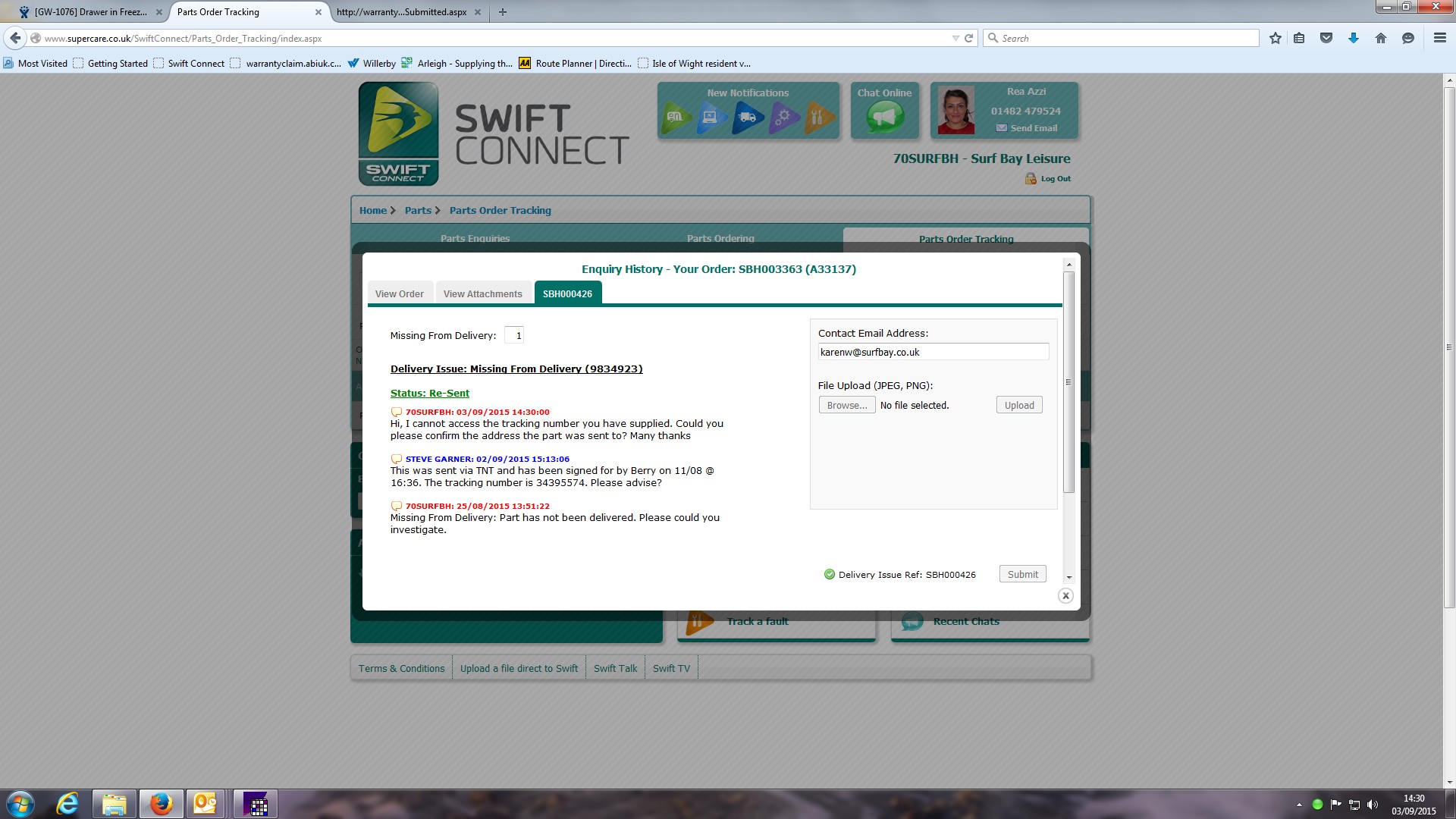Viewport: 1456px width, 819px height.
Task: Click the Upload button
Action: point(1018,406)
